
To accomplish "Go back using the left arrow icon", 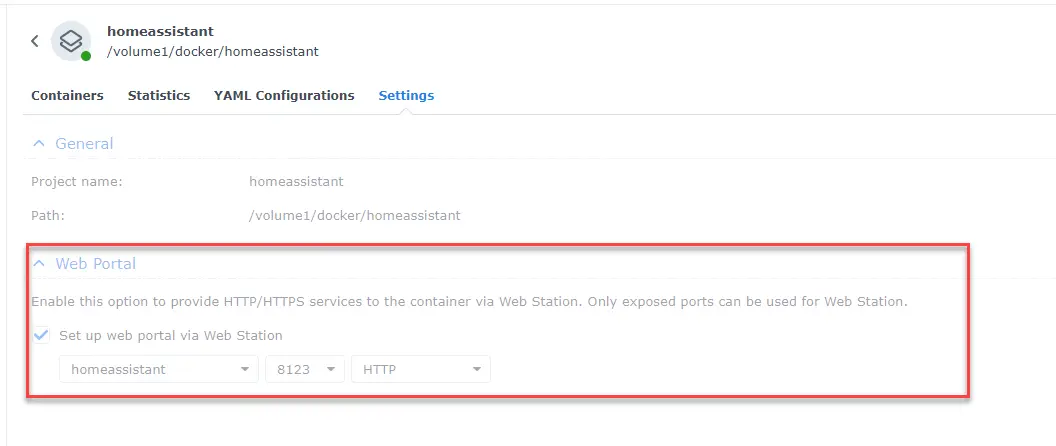I will point(34,41).
